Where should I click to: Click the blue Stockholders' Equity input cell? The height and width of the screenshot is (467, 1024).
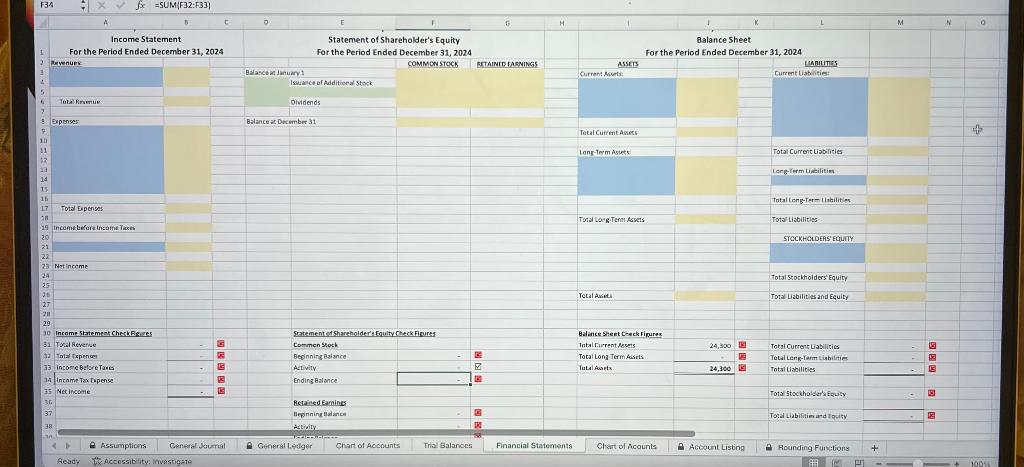pyautogui.click(x=818, y=253)
